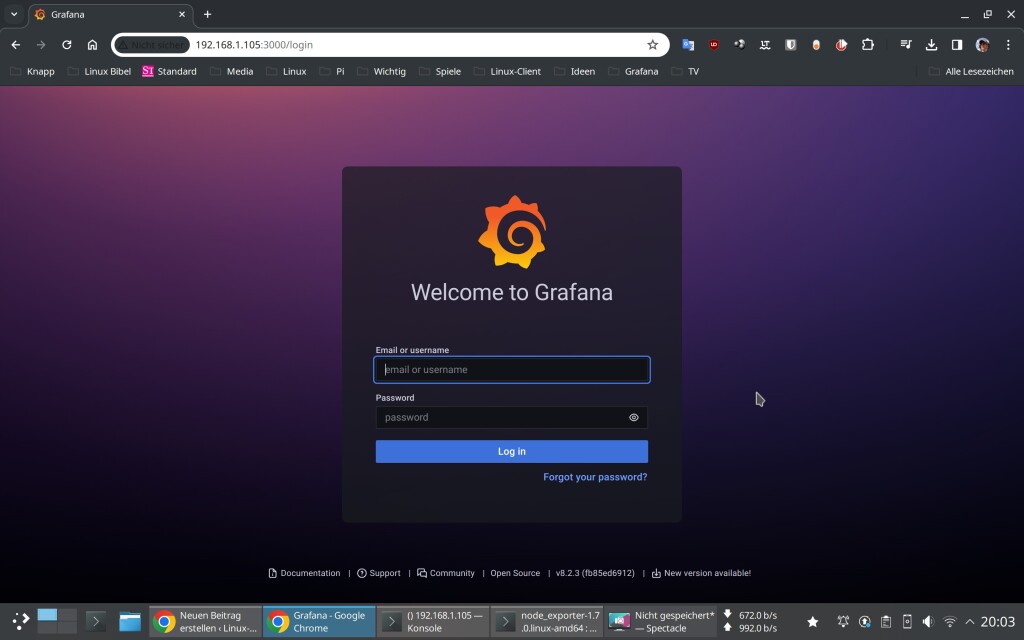Launch Konsole from the taskbar launcher
Viewport: 1024px width, 640px height.
pyautogui.click(x=96, y=621)
